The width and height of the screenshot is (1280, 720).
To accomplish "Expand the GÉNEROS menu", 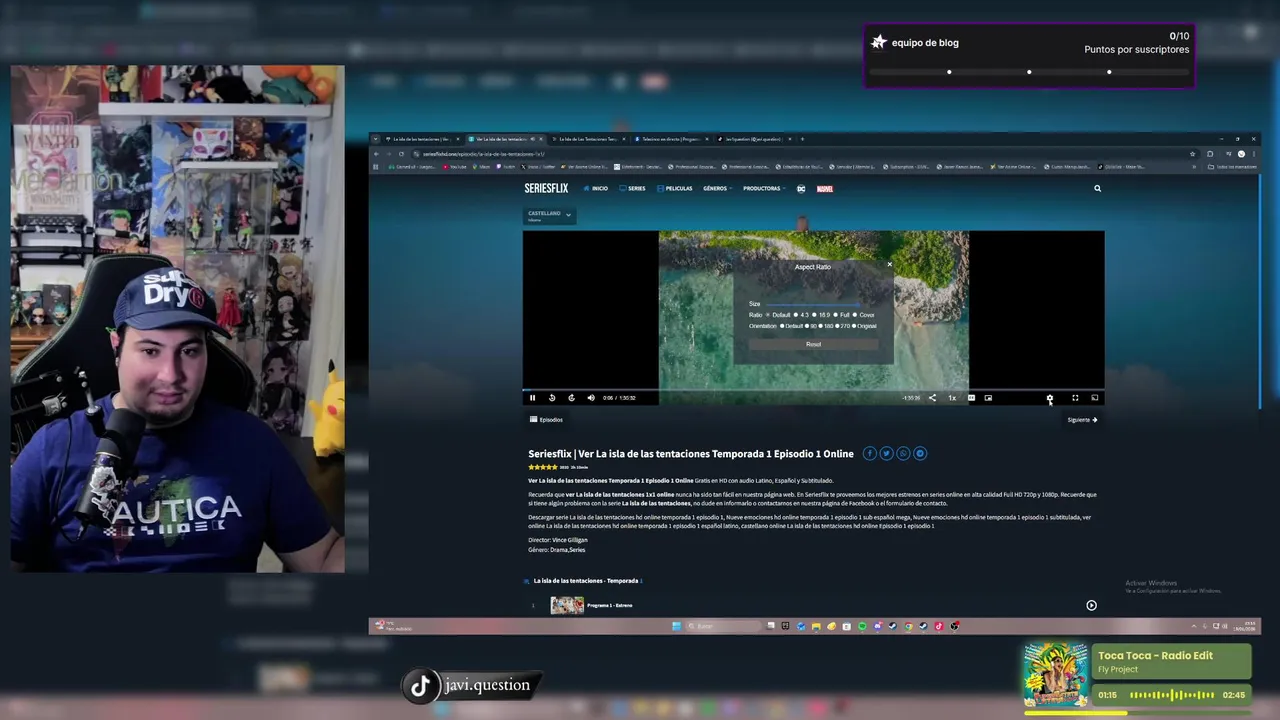I will point(717,188).
